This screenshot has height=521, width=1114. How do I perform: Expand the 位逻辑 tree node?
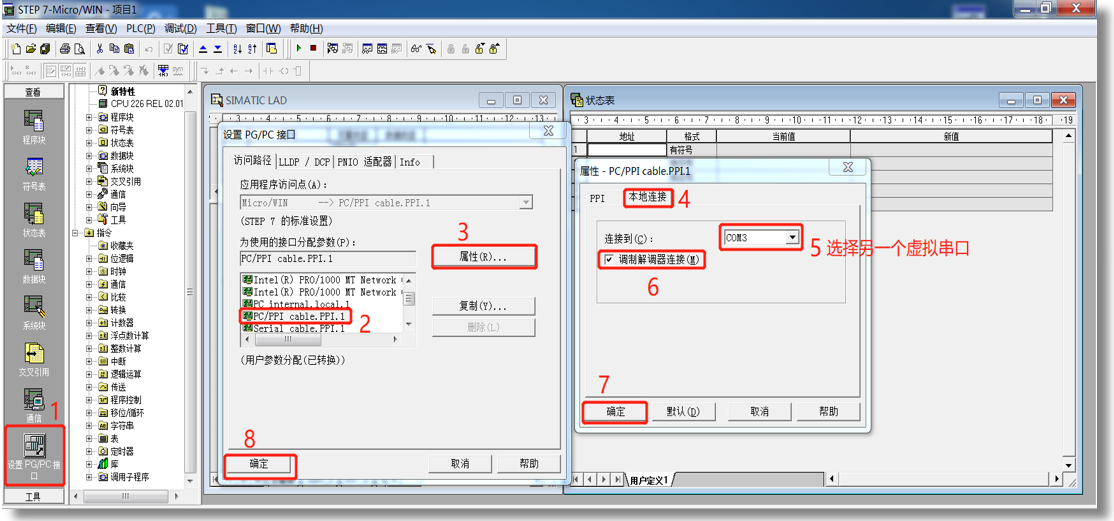click(x=89, y=258)
